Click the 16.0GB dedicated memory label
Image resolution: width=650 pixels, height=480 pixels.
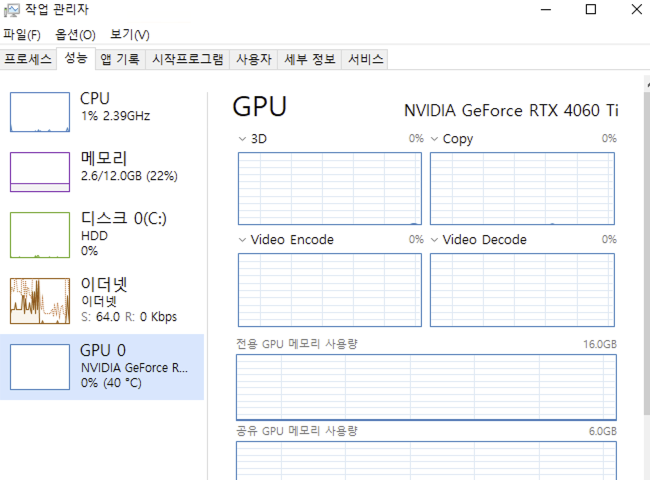point(600,344)
